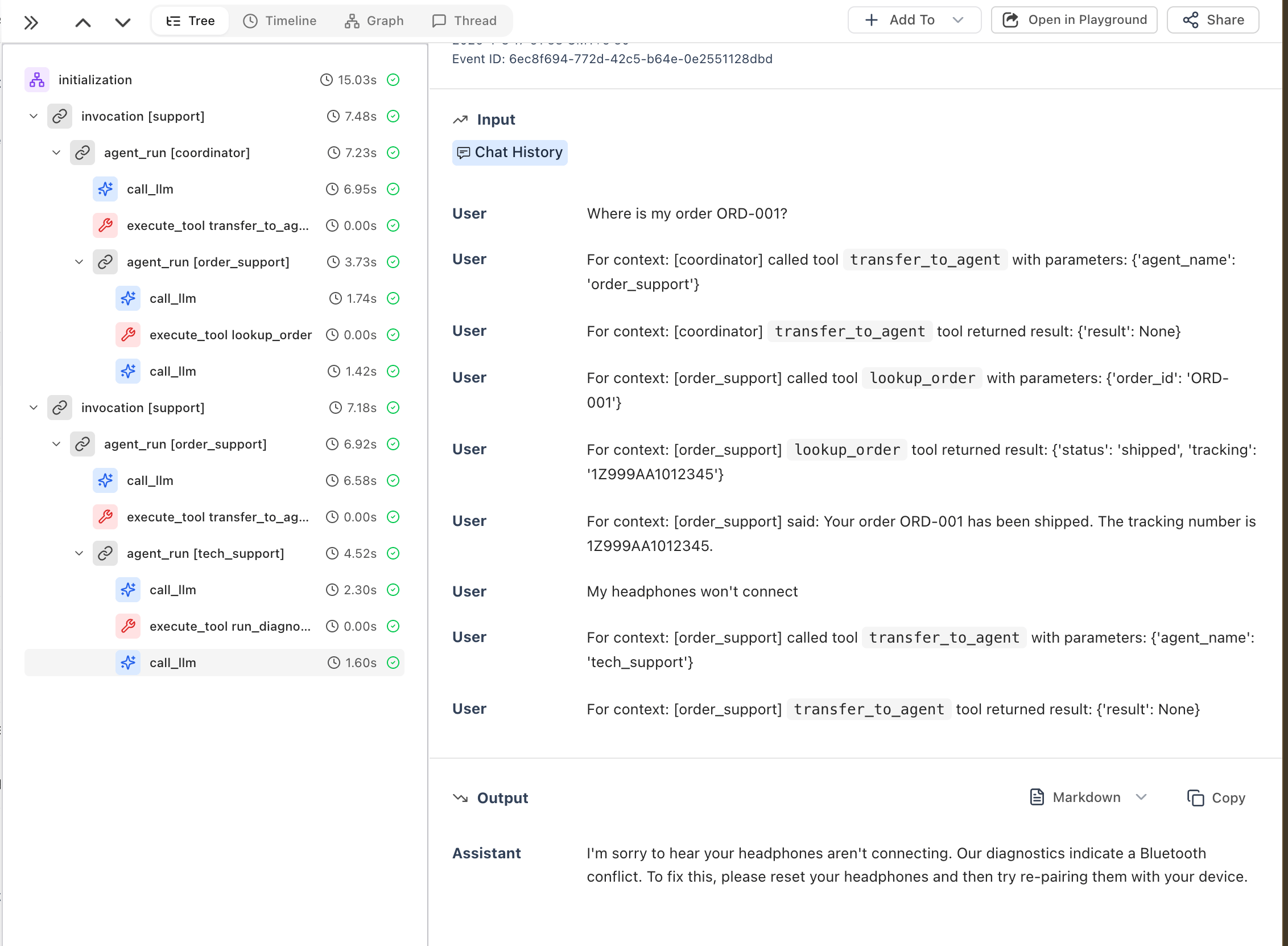Viewport: 1288px width, 946px height.
Task: Select sparkle icon of call_llm 1.60s
Action: (x=128, y=663)
